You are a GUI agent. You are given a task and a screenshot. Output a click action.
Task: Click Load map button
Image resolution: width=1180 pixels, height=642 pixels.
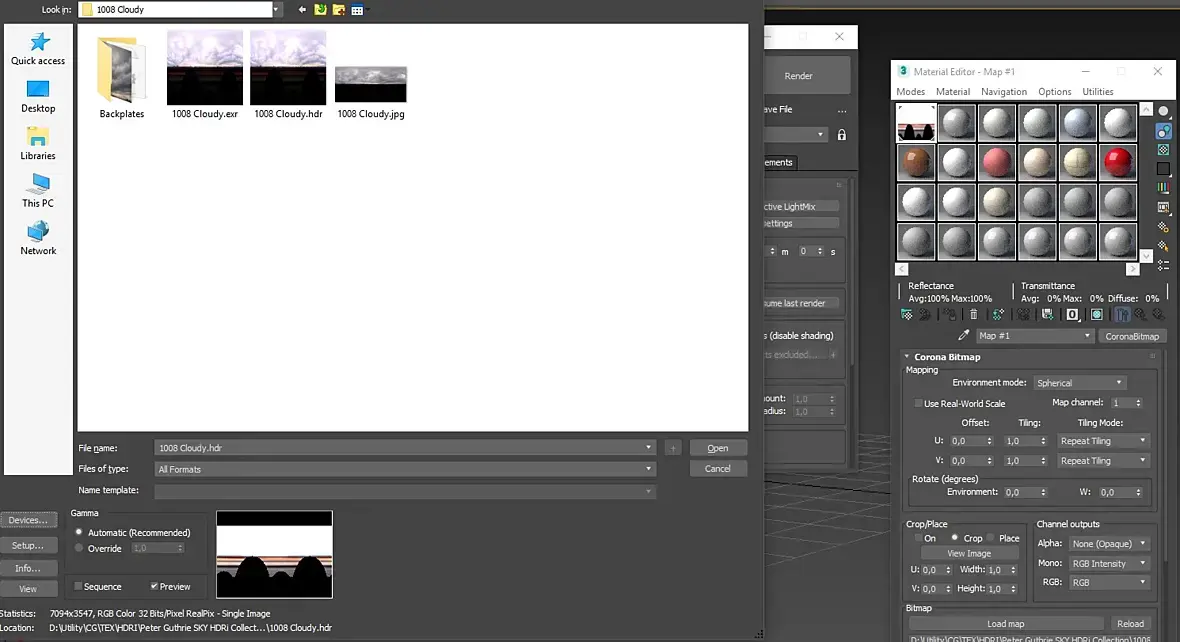tap(1005, 623)
